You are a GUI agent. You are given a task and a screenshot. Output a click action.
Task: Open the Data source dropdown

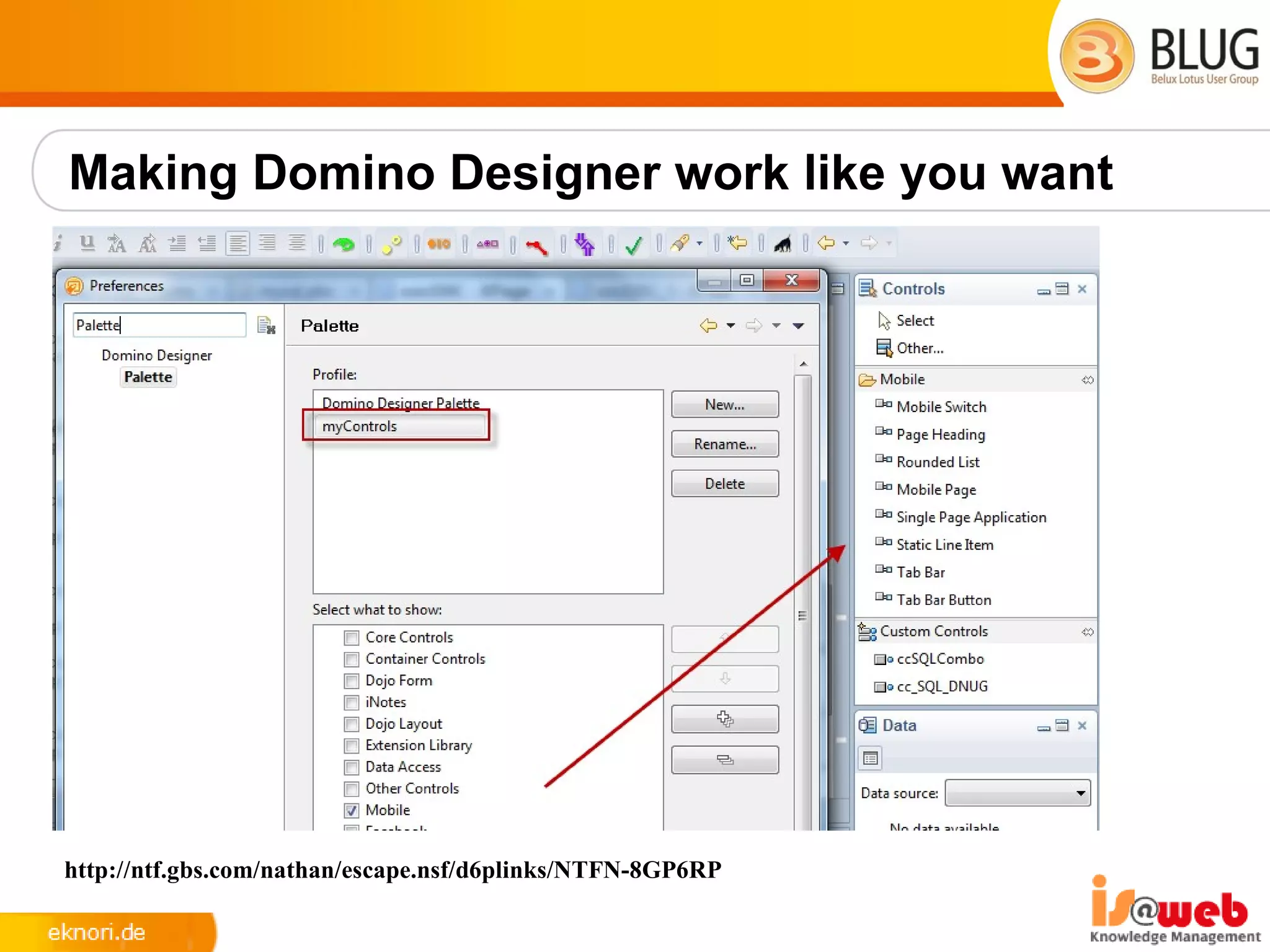pos(1018,793)
